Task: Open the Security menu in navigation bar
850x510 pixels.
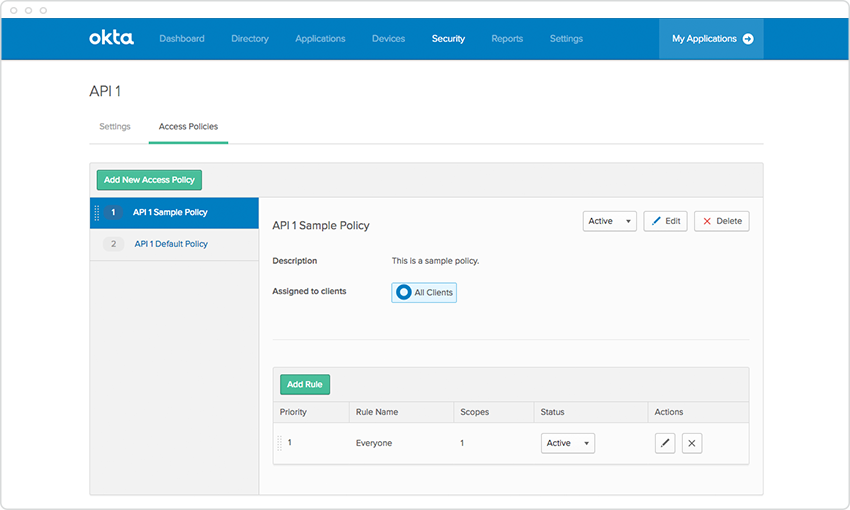Action: pos(448,39)
